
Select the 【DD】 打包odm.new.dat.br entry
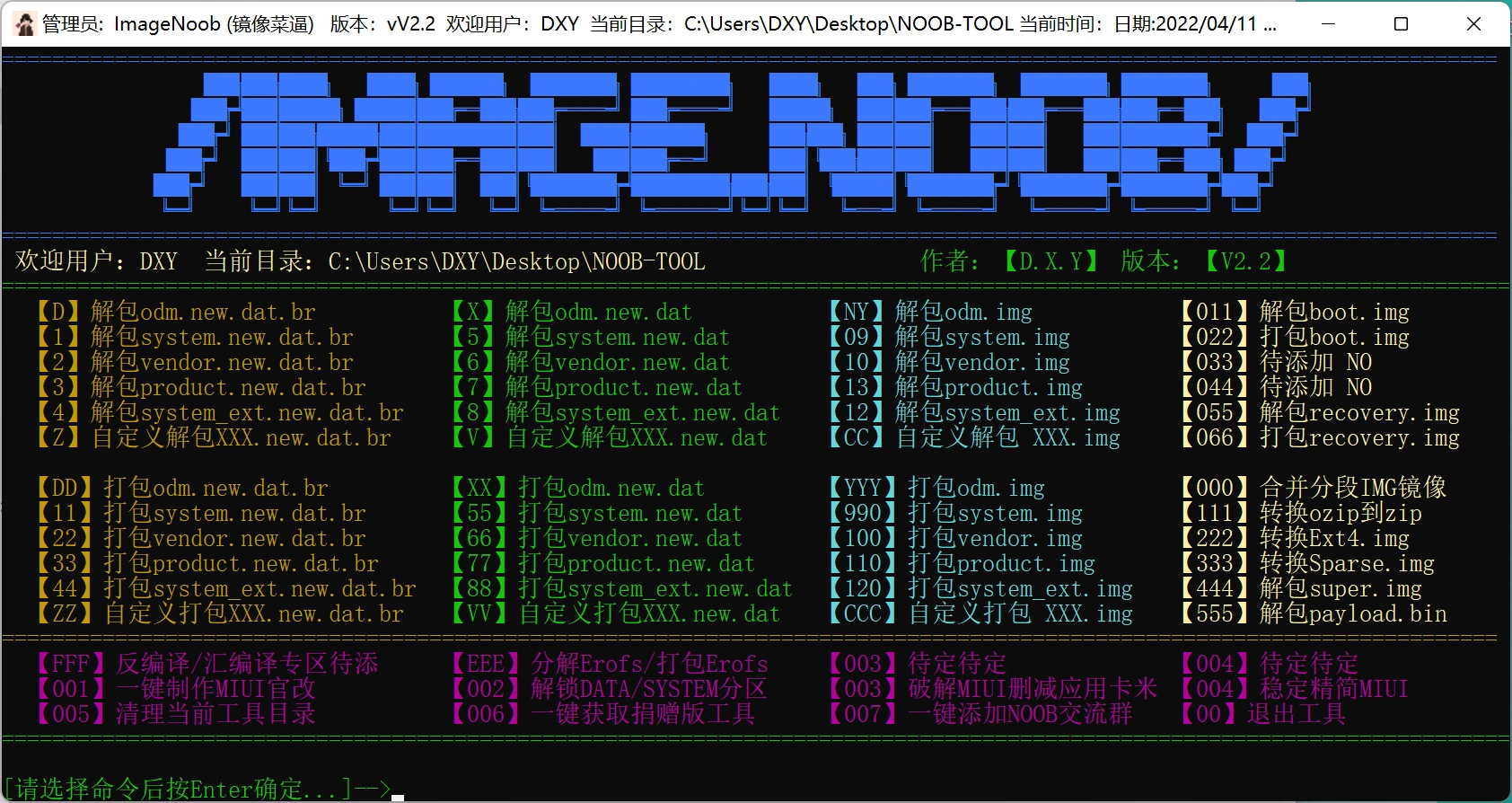(181, 489)
